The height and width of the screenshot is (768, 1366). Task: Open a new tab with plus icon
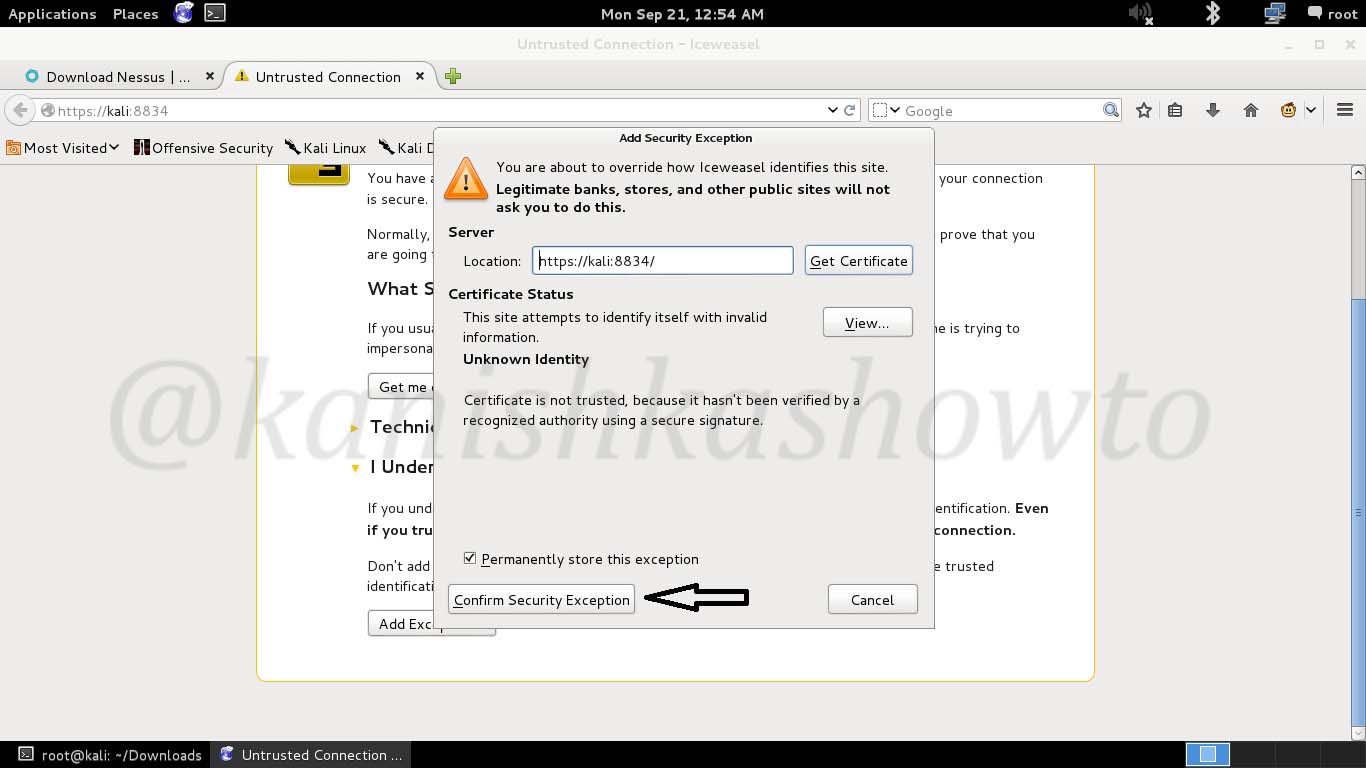pos(453,76)
